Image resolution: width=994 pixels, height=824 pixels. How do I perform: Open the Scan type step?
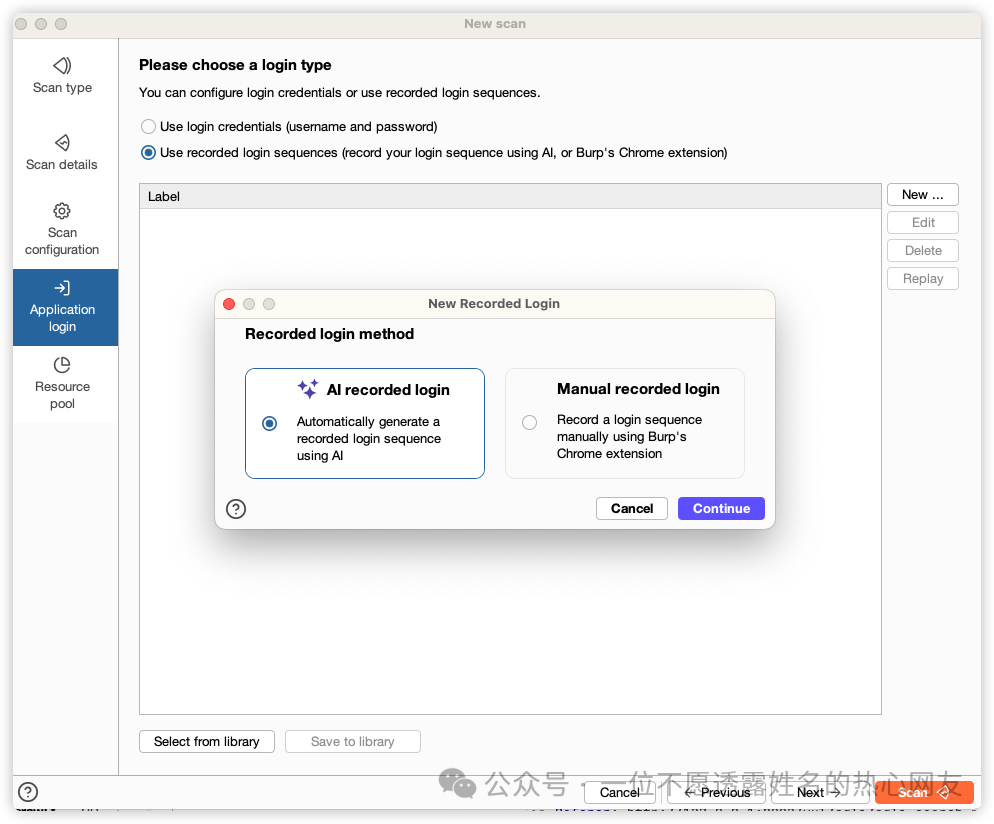click(x=62, y=75)
